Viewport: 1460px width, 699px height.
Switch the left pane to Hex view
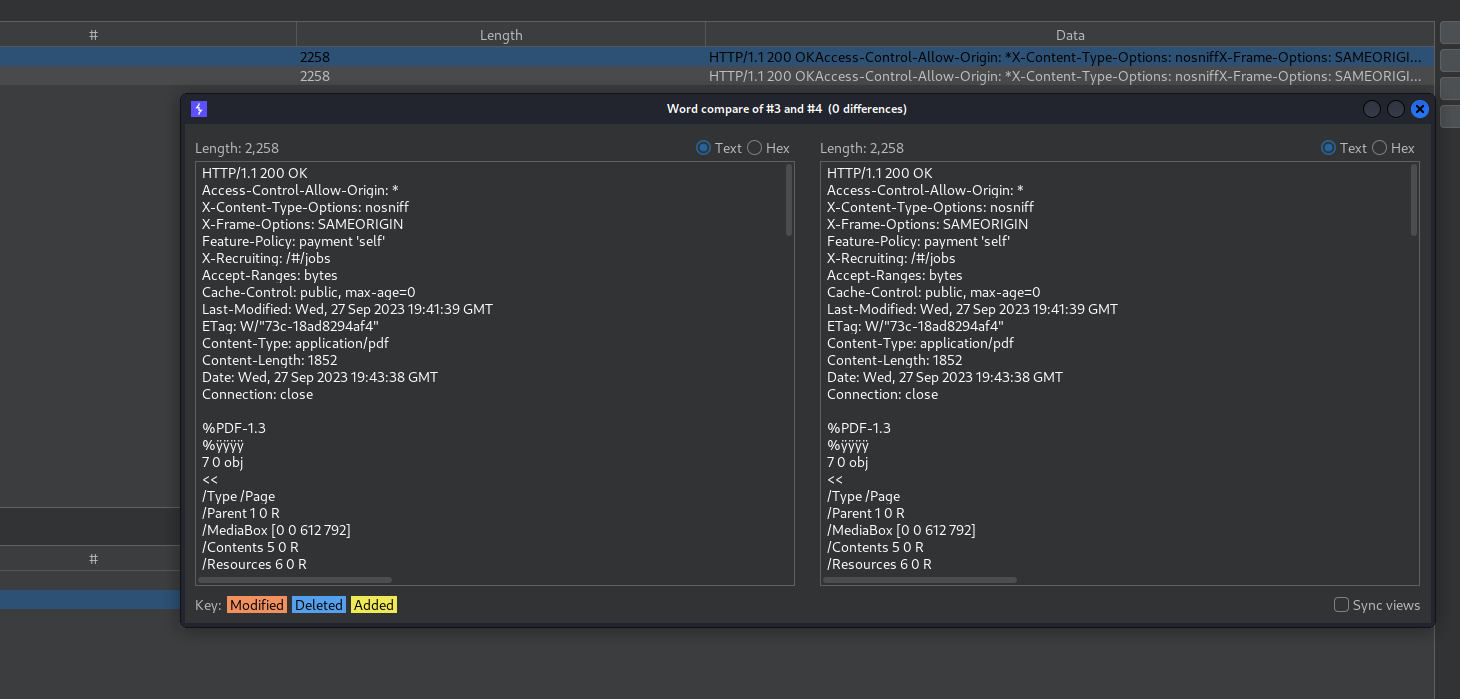pos(755,148)
